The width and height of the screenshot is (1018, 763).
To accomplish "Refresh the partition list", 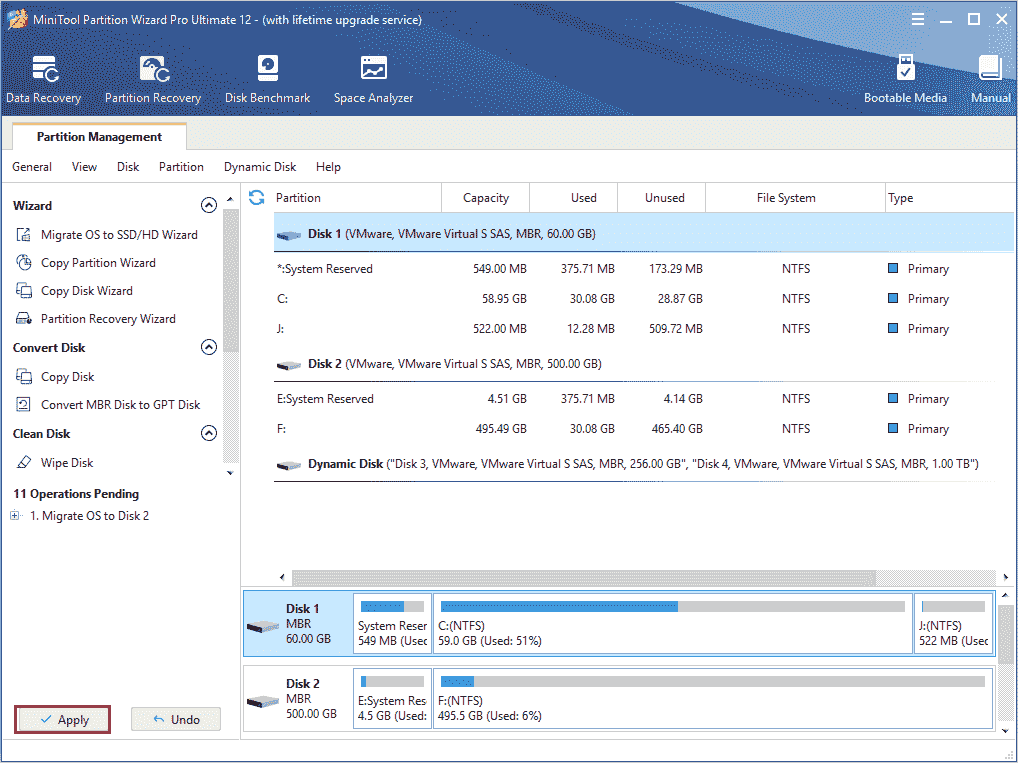I will point(257,198).
